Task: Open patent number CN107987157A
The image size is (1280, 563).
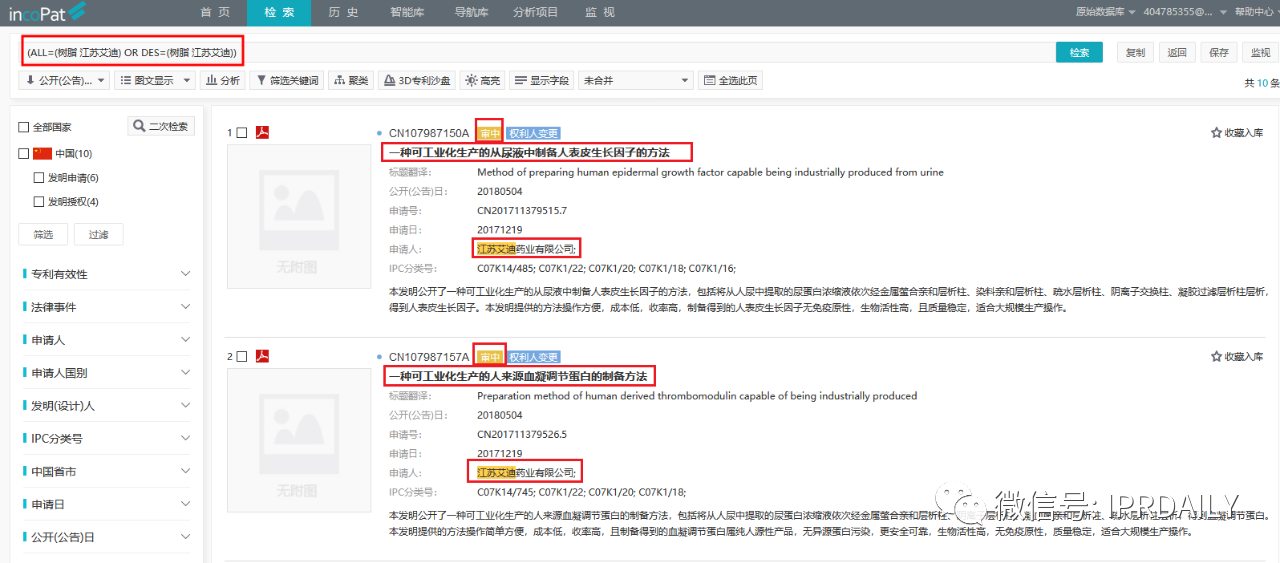Action: (x=429, y=357)
